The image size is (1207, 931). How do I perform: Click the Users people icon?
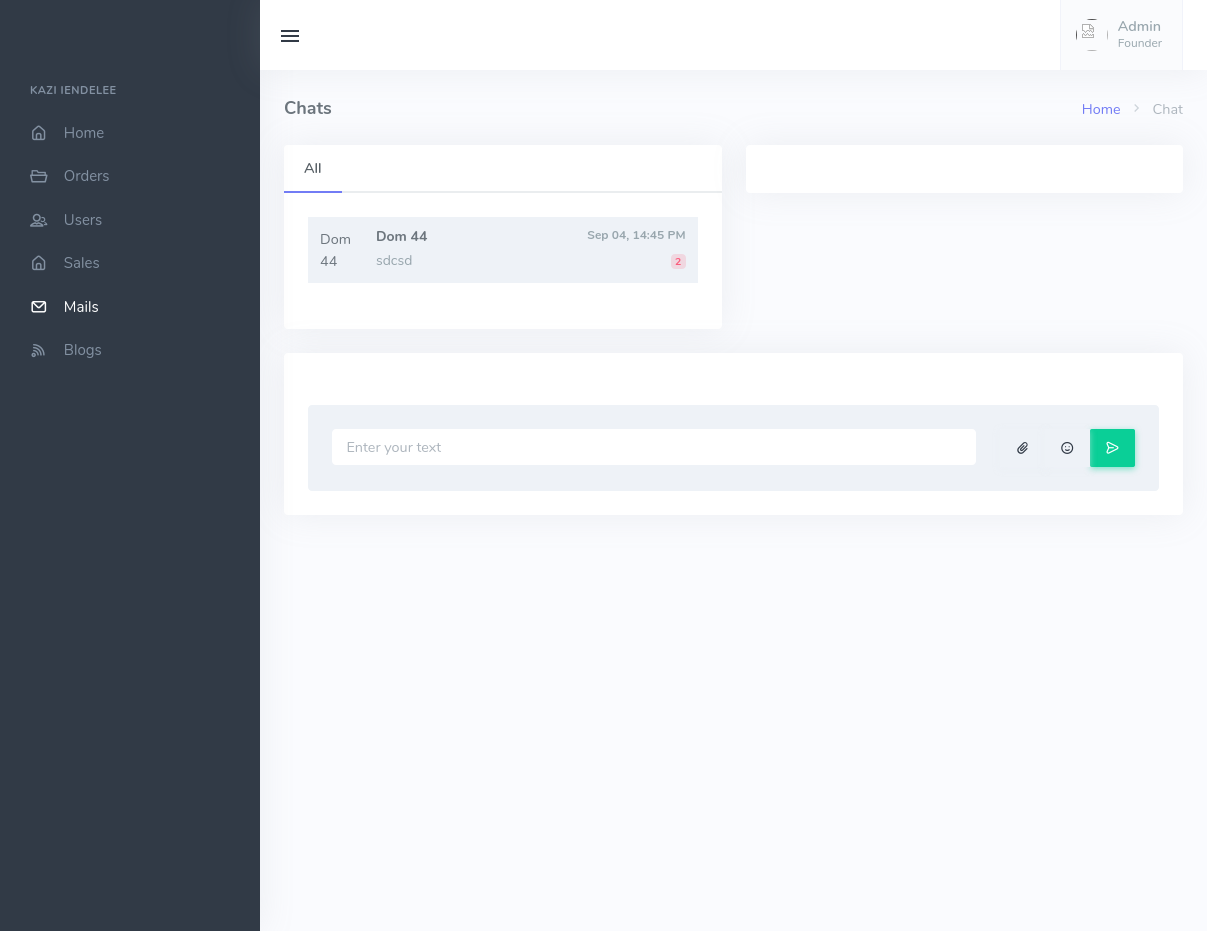point(39,220)
